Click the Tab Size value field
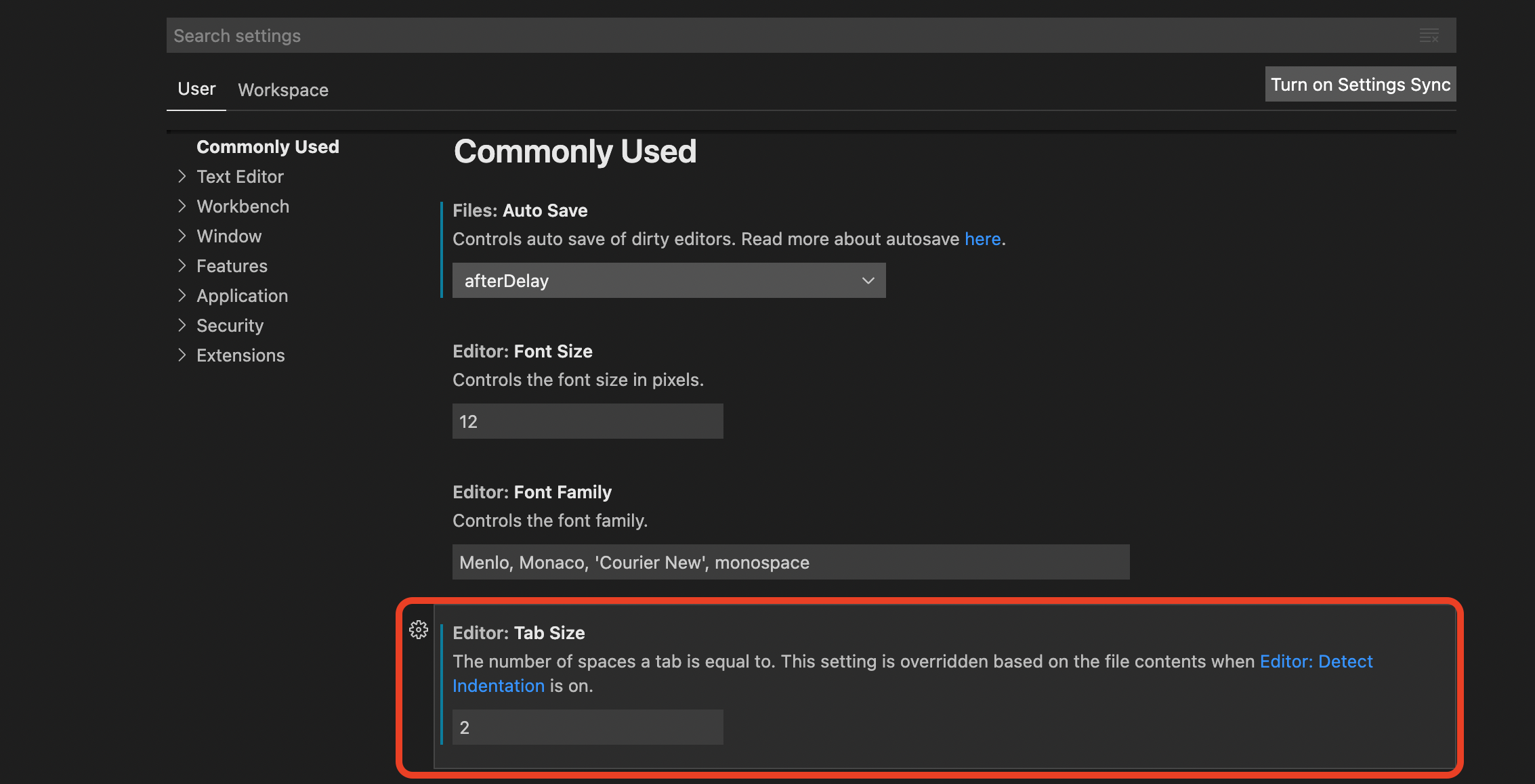This screenshot has width=1535, height=784. 587,727
